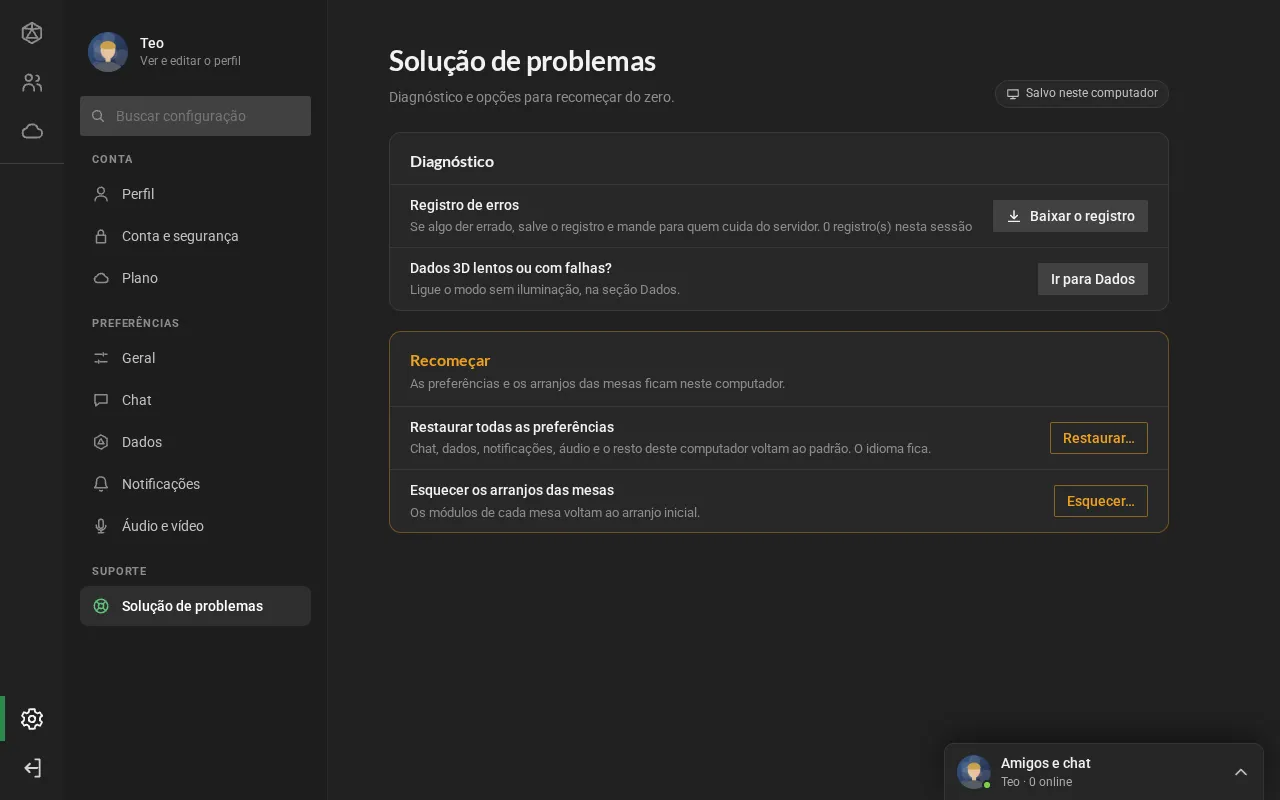Click 'Diagnóstico e opções para recomeçar' subtitle

coord(532,97)
